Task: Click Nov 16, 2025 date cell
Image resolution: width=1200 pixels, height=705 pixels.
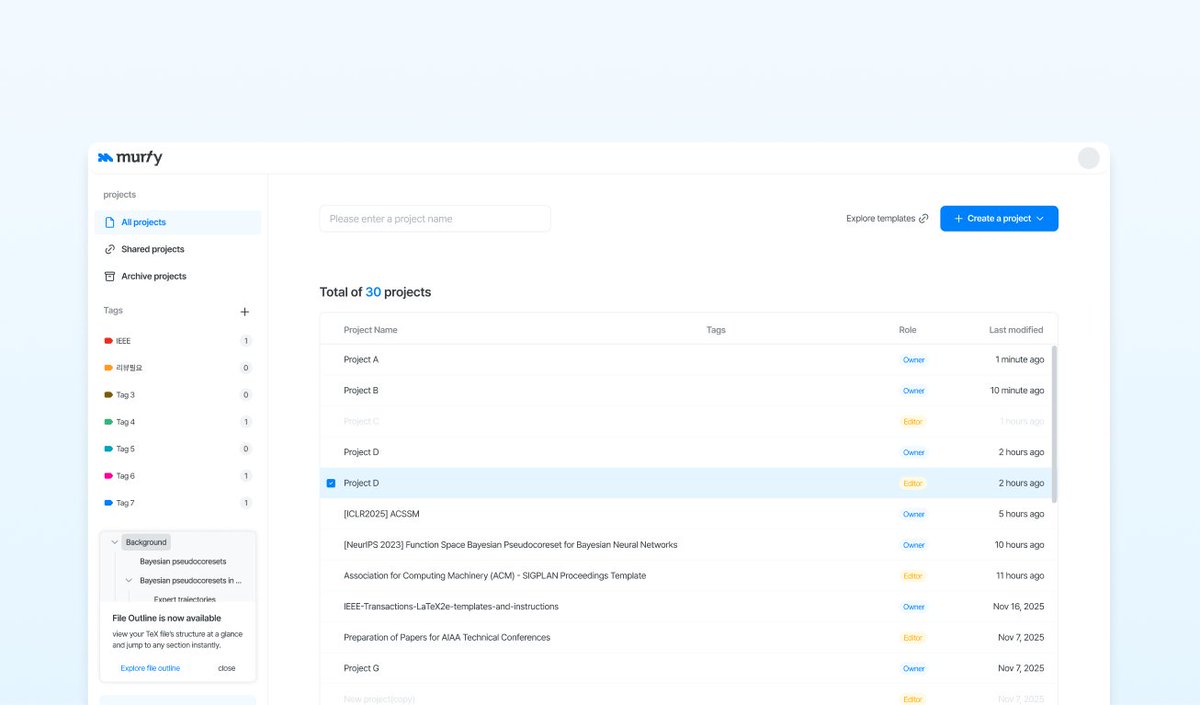Action: 1019,607
